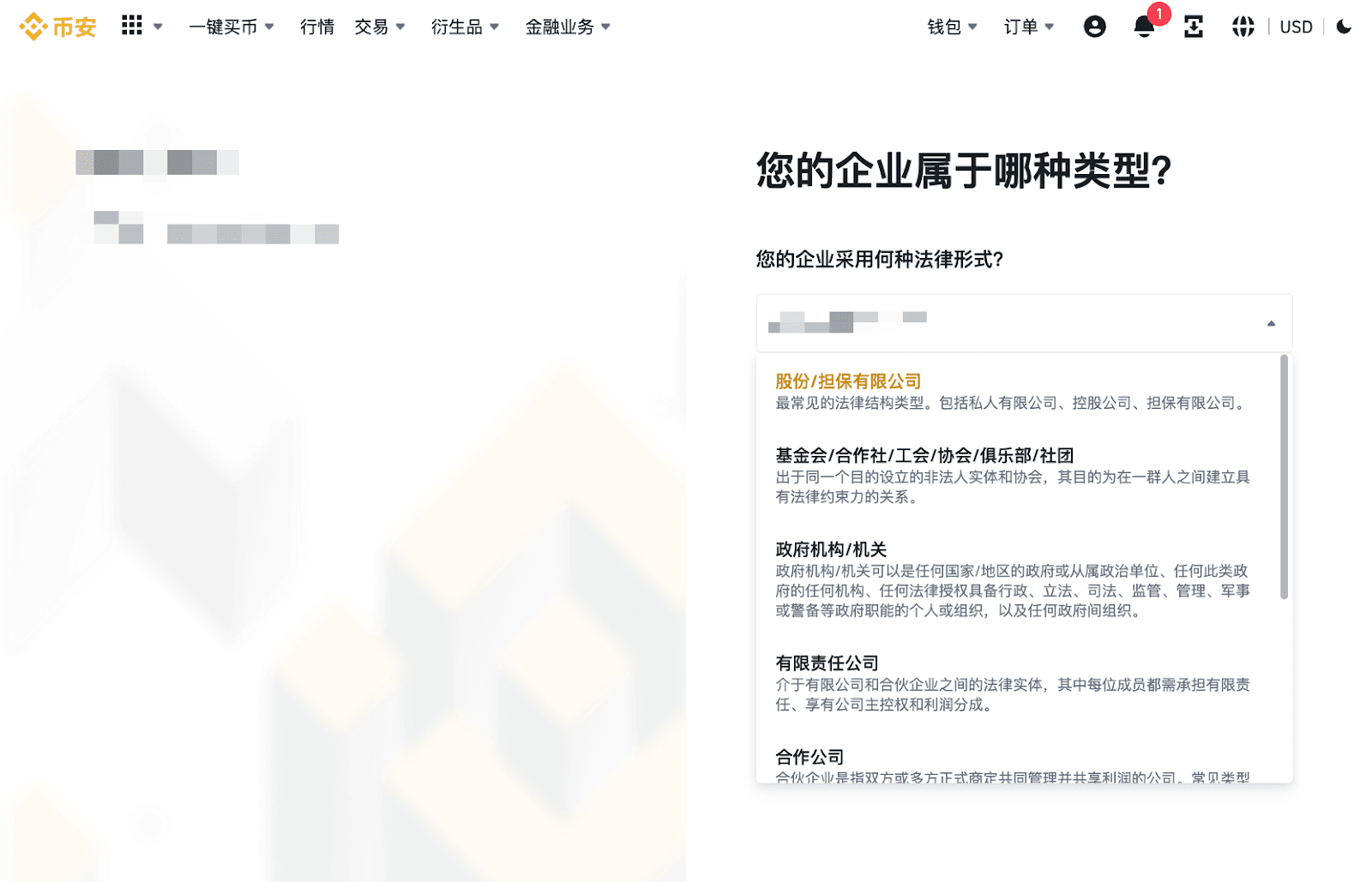Select 政府机构/机关 option
The height and width of the screenshot is (882, 1372).
(x=830, y=549)
